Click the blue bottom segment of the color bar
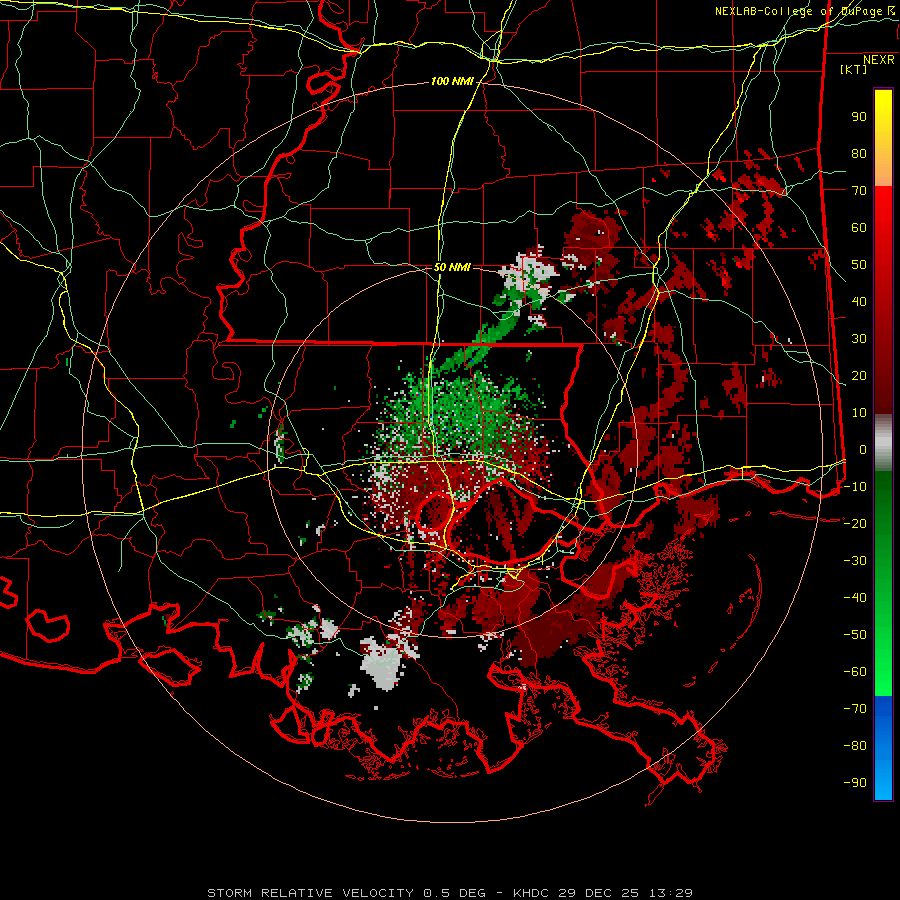Image resolution: width=900 pixels, height=900 pixels. pos(883,747)
